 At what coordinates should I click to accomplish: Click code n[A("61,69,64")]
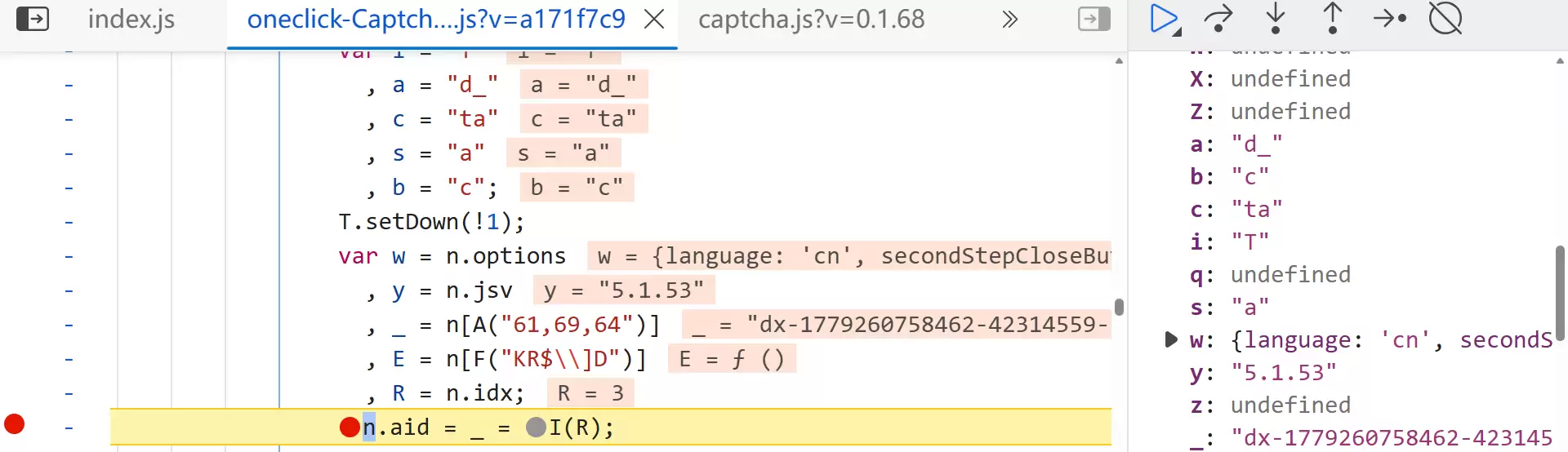pyautogui.click(x=553, y=325)
